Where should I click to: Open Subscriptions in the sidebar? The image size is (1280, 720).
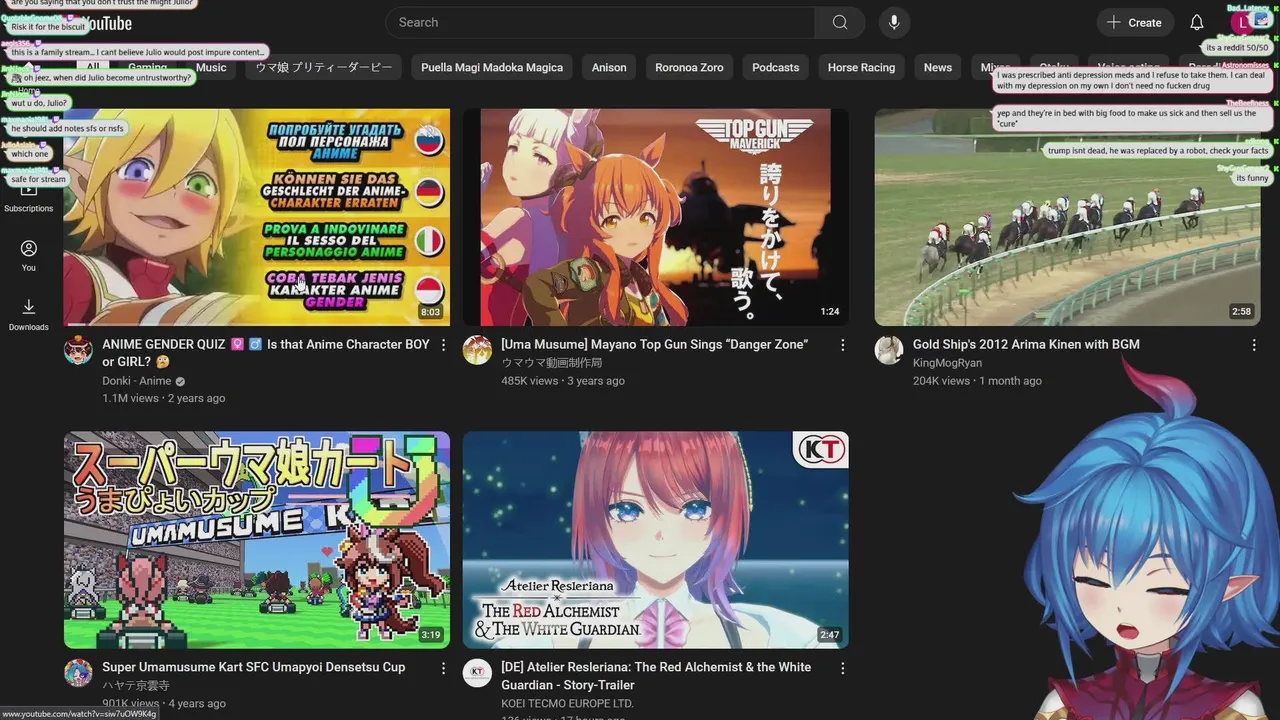(29, 196)
